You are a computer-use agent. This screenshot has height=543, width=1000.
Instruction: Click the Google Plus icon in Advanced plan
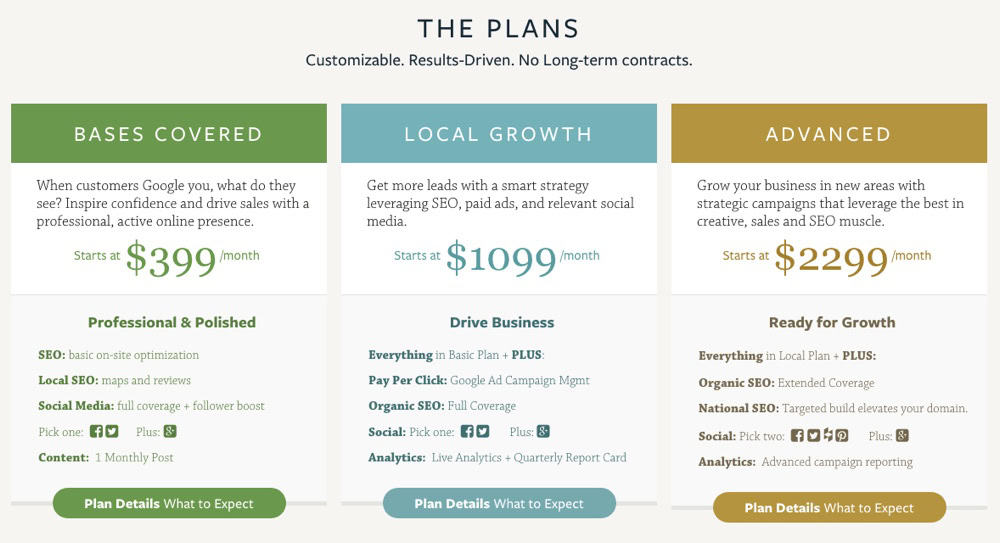902,435
